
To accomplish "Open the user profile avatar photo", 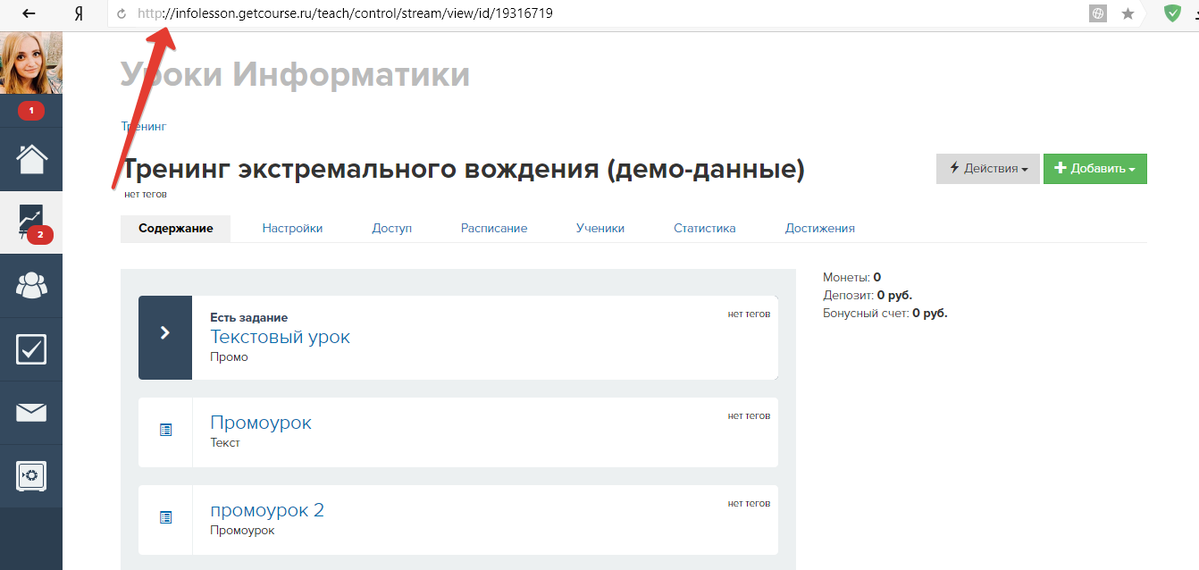I will [x=31, y=63].
